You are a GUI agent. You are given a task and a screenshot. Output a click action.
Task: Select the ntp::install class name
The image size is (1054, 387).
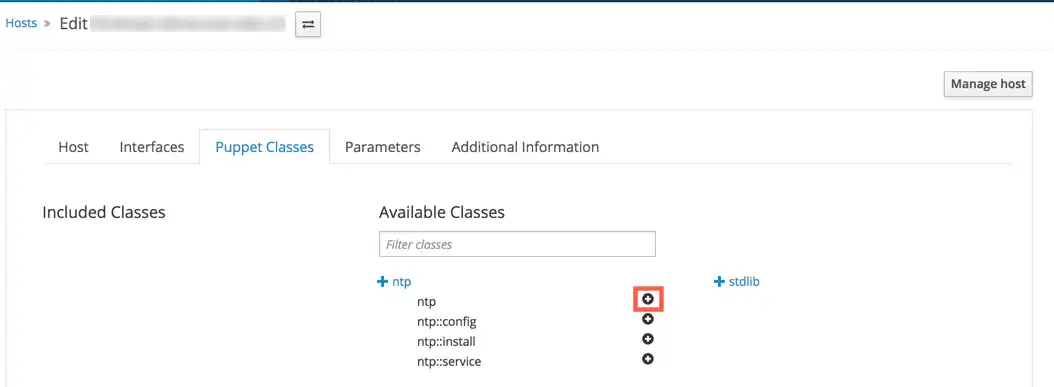point(446,342)
